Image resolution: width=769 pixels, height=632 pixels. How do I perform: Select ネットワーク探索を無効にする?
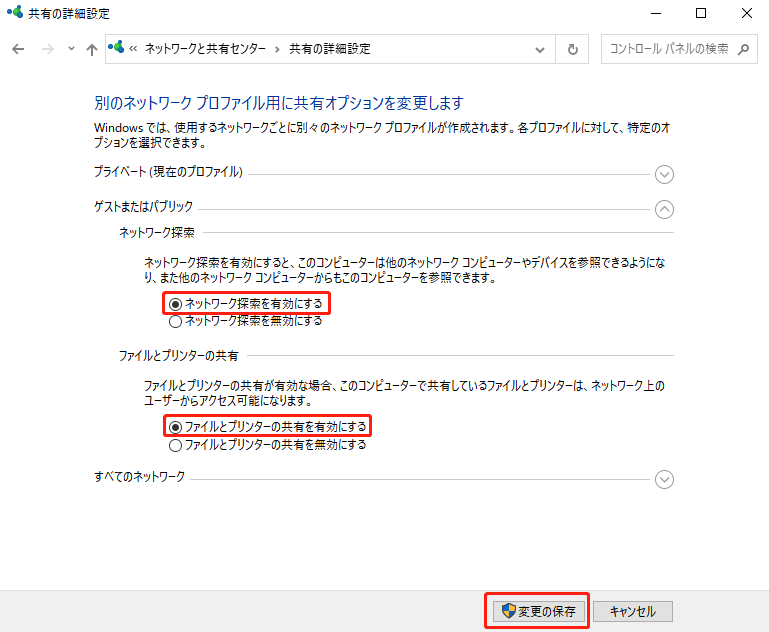pyautogui.click(x=246, y=321)
